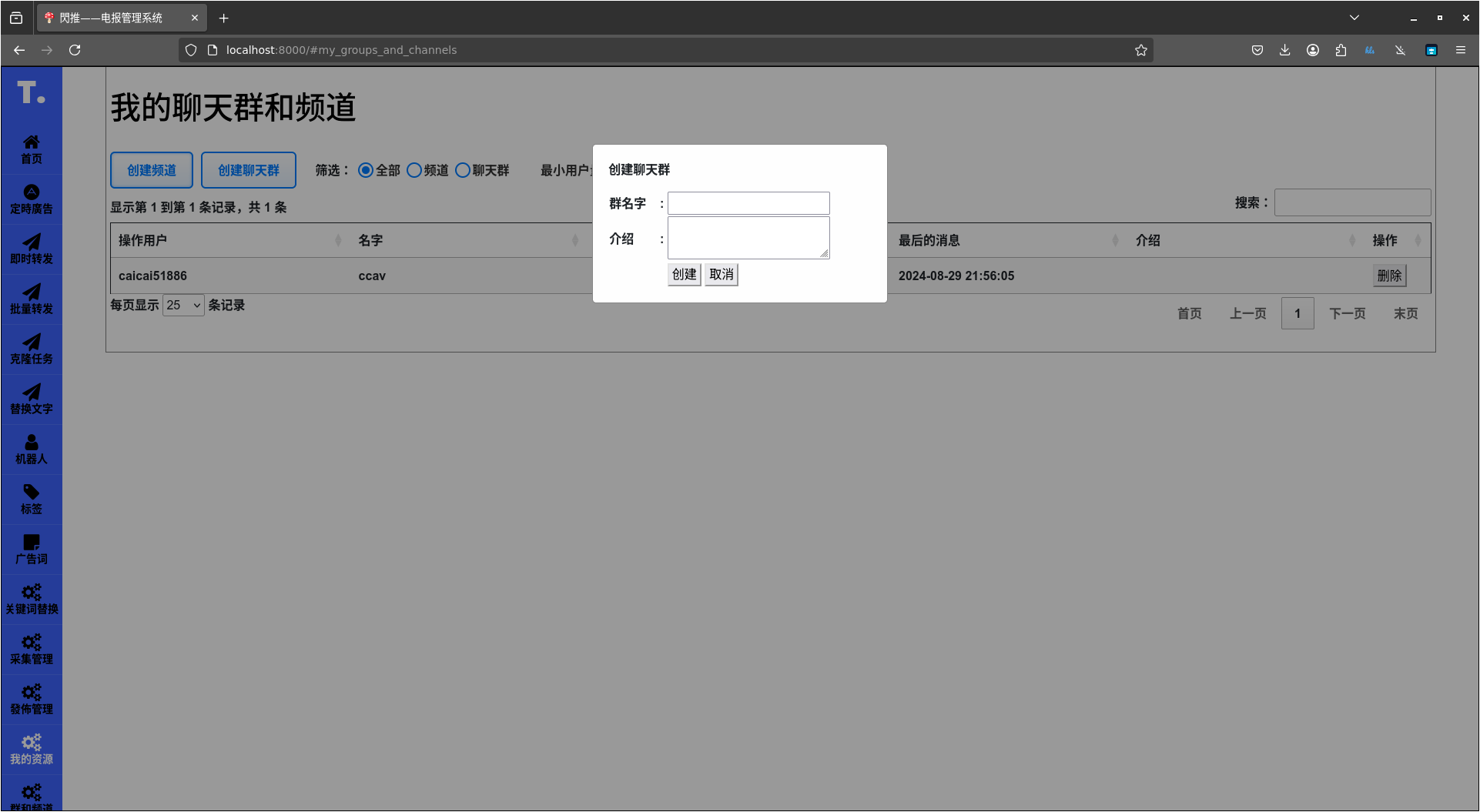1480x812 pixels.
Task: Bookmark this page with star icon
Action: (1140, 50)
